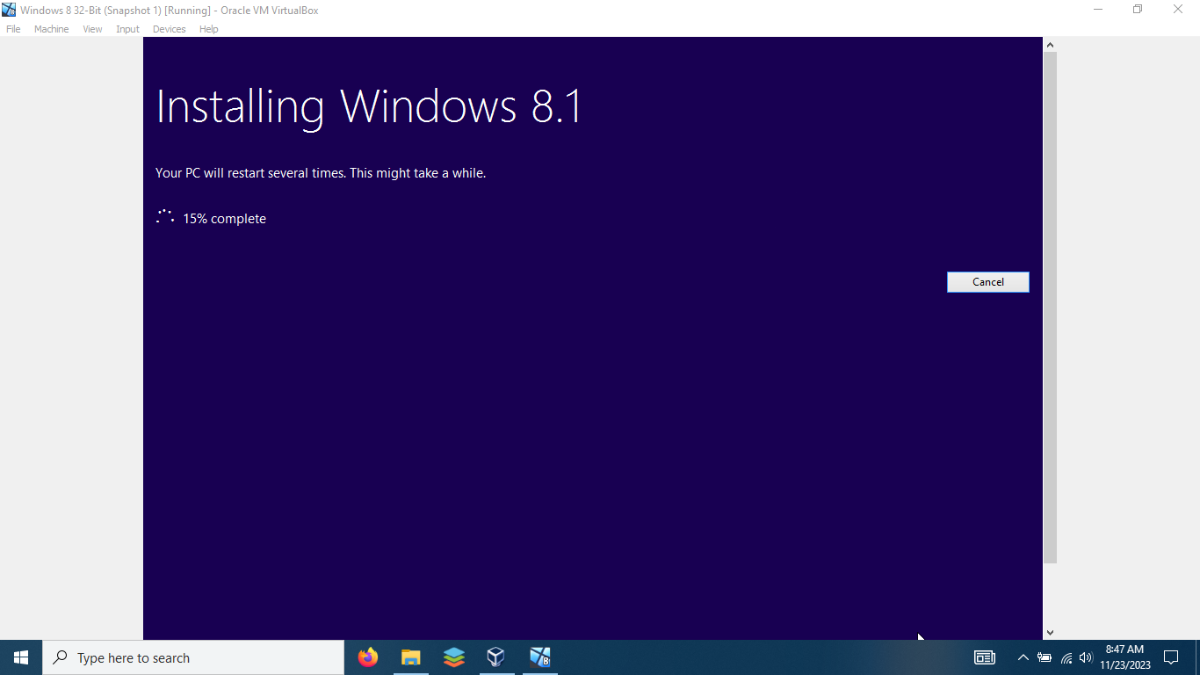Open the stacked layers app in taskbar
The height and width of the screenshot is (675, 1200).
pos(454,657)
